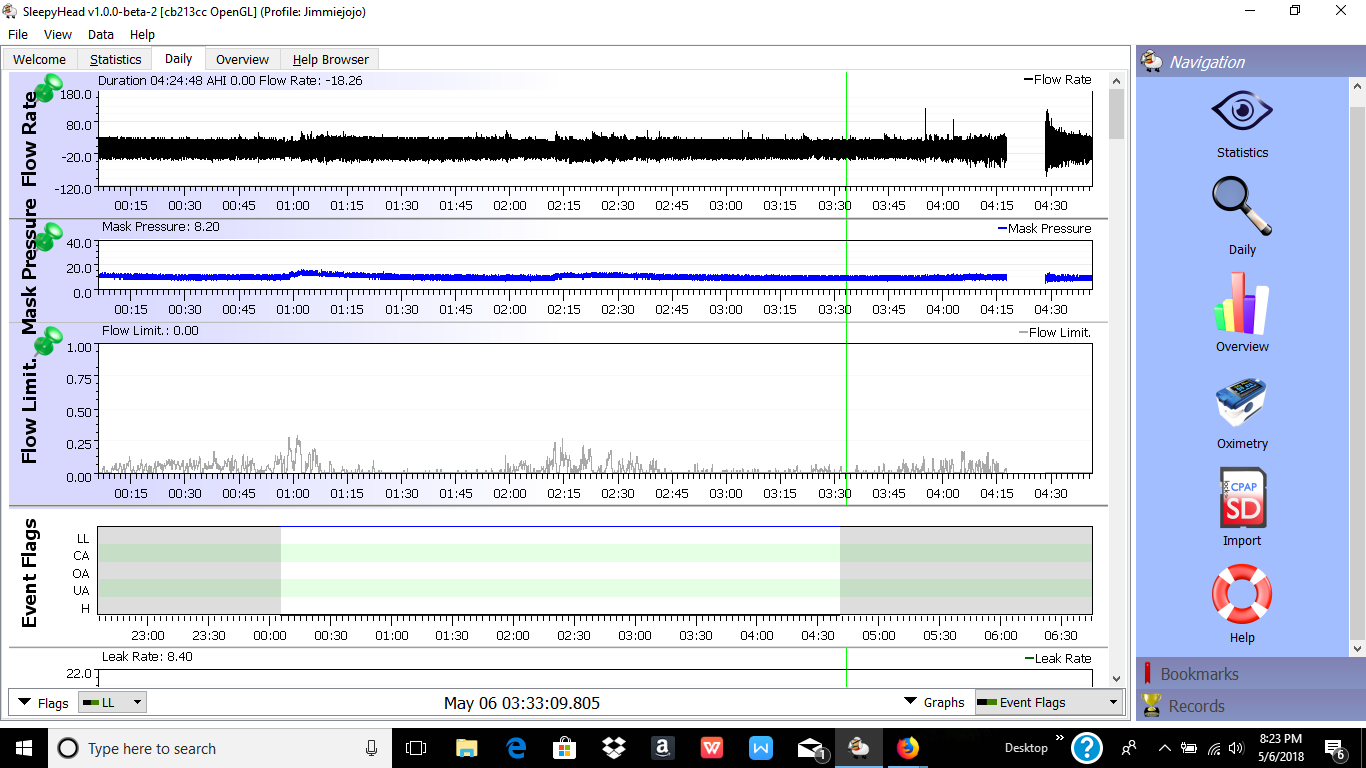Image resolution: width=1366 pixels, height=768 pixels.
Task: Unpin the Mask Pressure graph pin
Action: point(48,237)
